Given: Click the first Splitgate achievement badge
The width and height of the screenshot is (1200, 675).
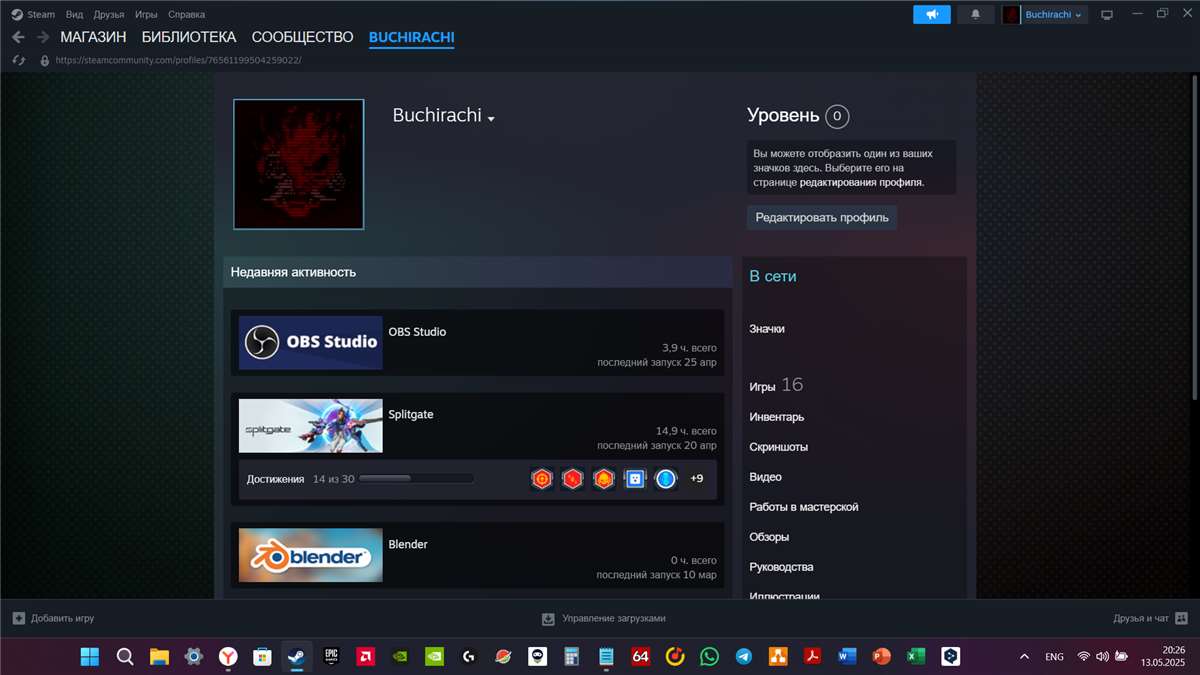Looking at the screenshot, I should click(541, 478).
